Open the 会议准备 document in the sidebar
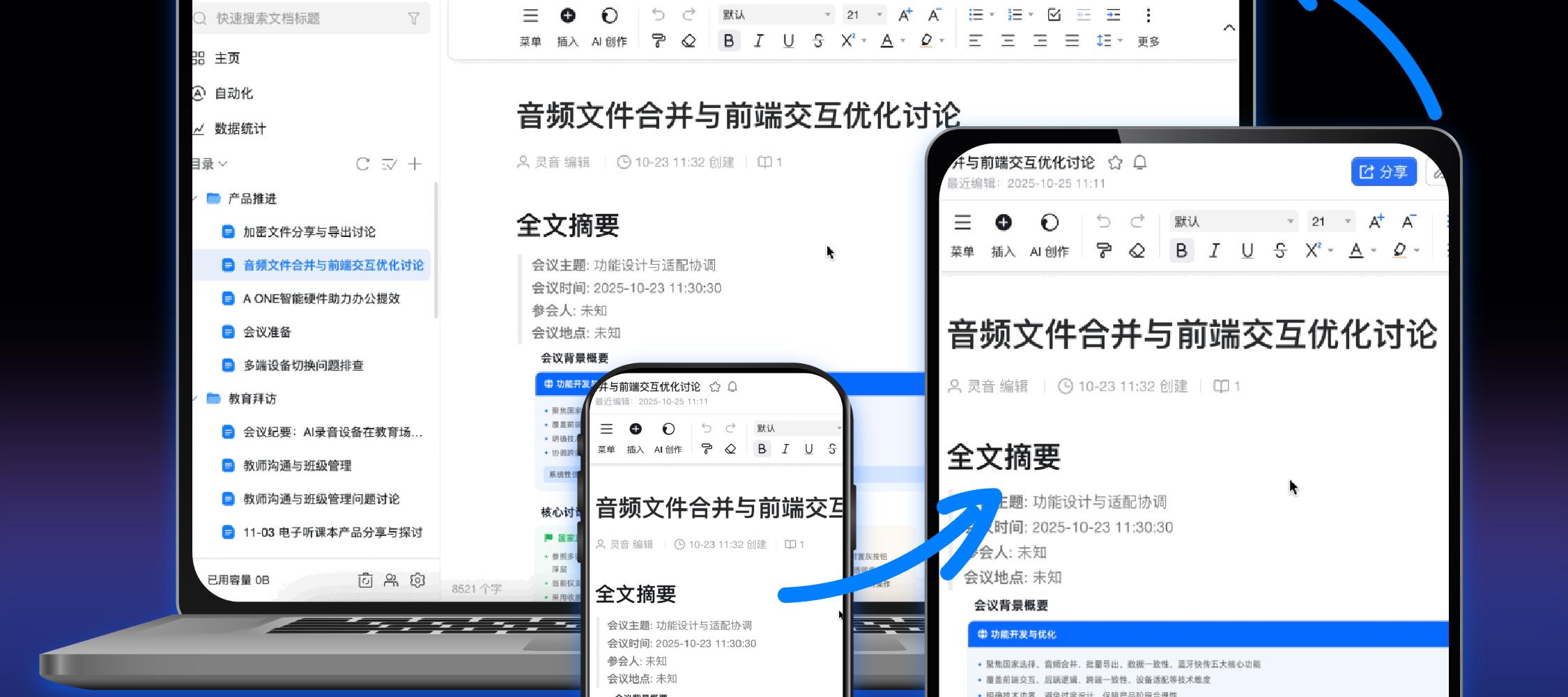The width and height of the screenshot is (1568, 697). coord(266,332)
